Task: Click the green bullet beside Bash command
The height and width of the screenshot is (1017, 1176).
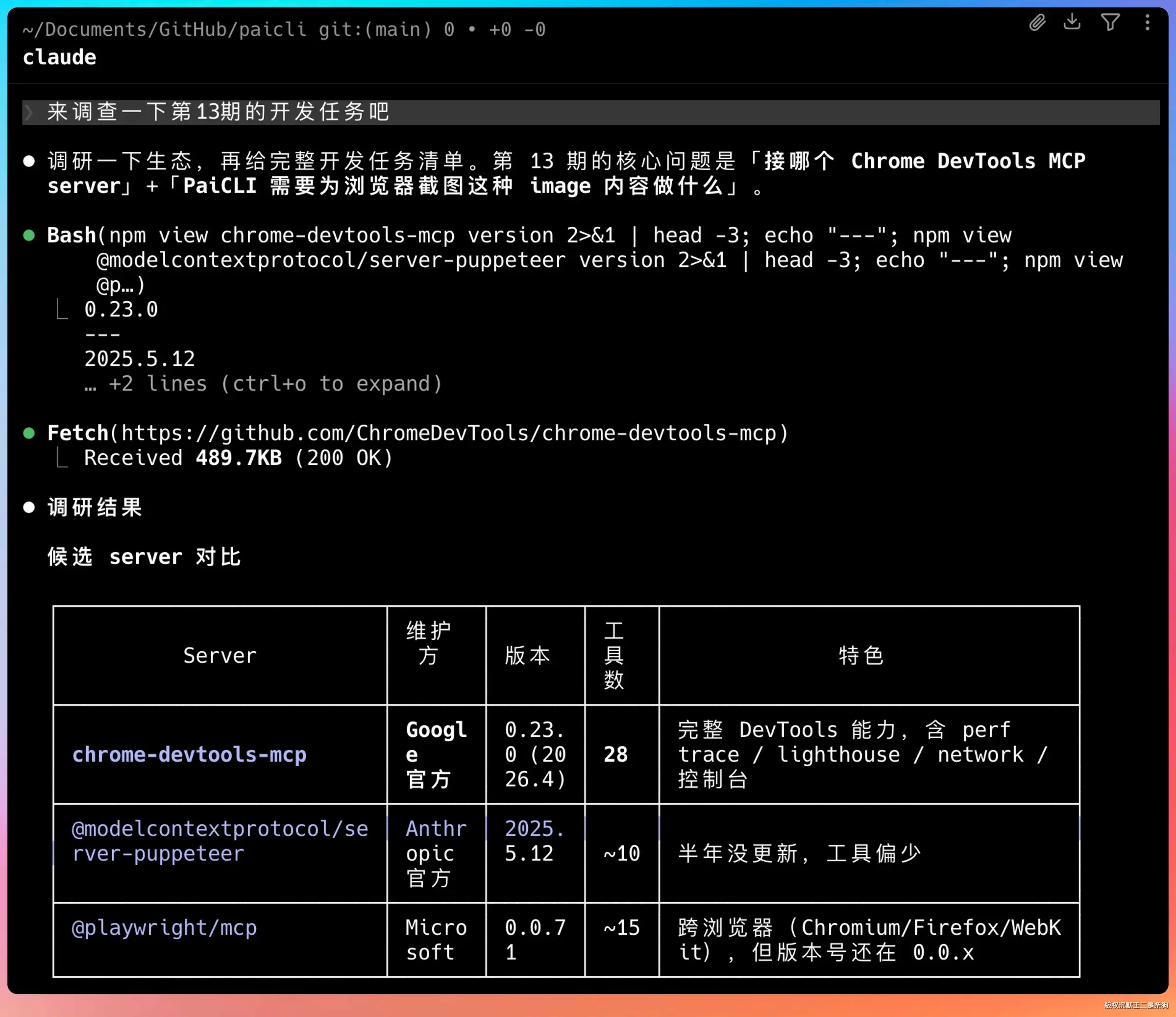Action: pyautogui.click(x=29, y=236)
